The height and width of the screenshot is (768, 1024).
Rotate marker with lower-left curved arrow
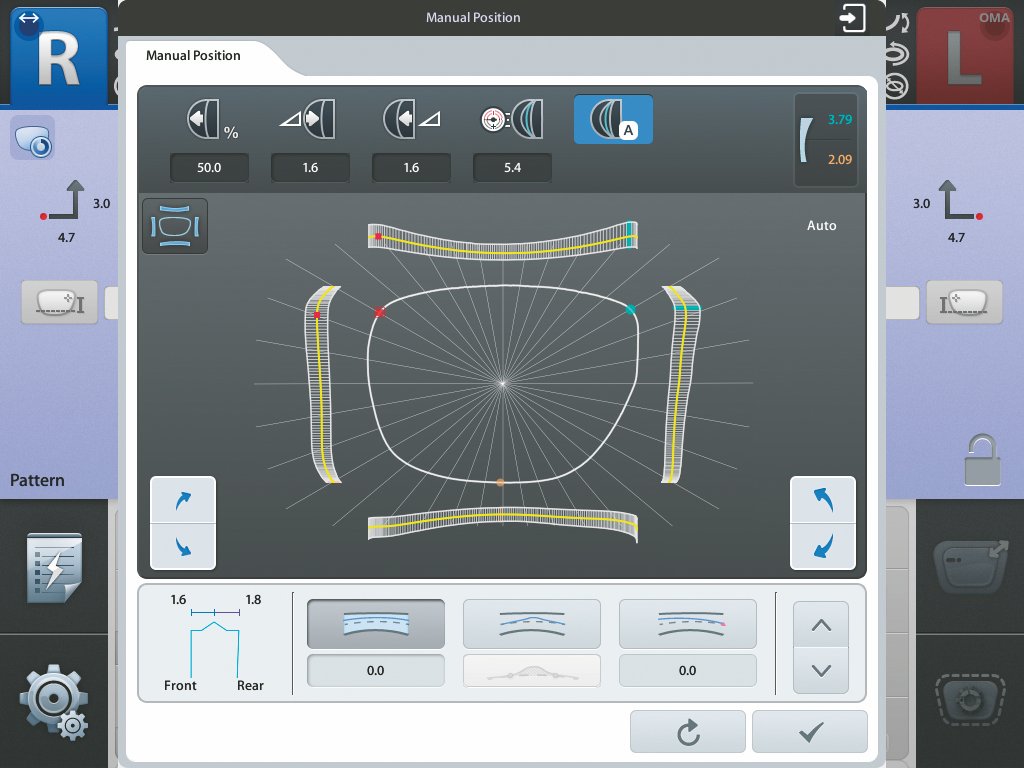pos(183,546)
